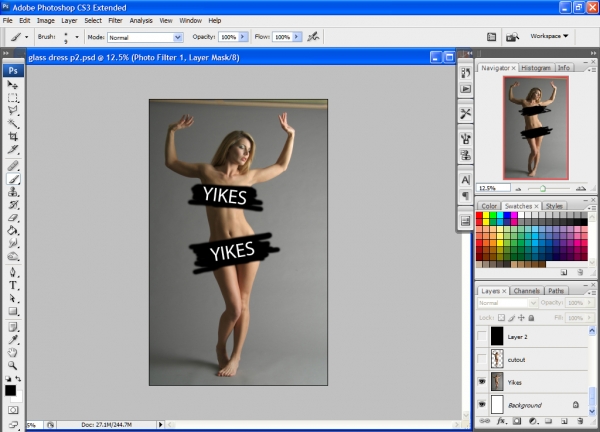Select the Smudge tool
Image resolution: width=600 pixels, height=432 pixels.
click(x=13, y=243)
